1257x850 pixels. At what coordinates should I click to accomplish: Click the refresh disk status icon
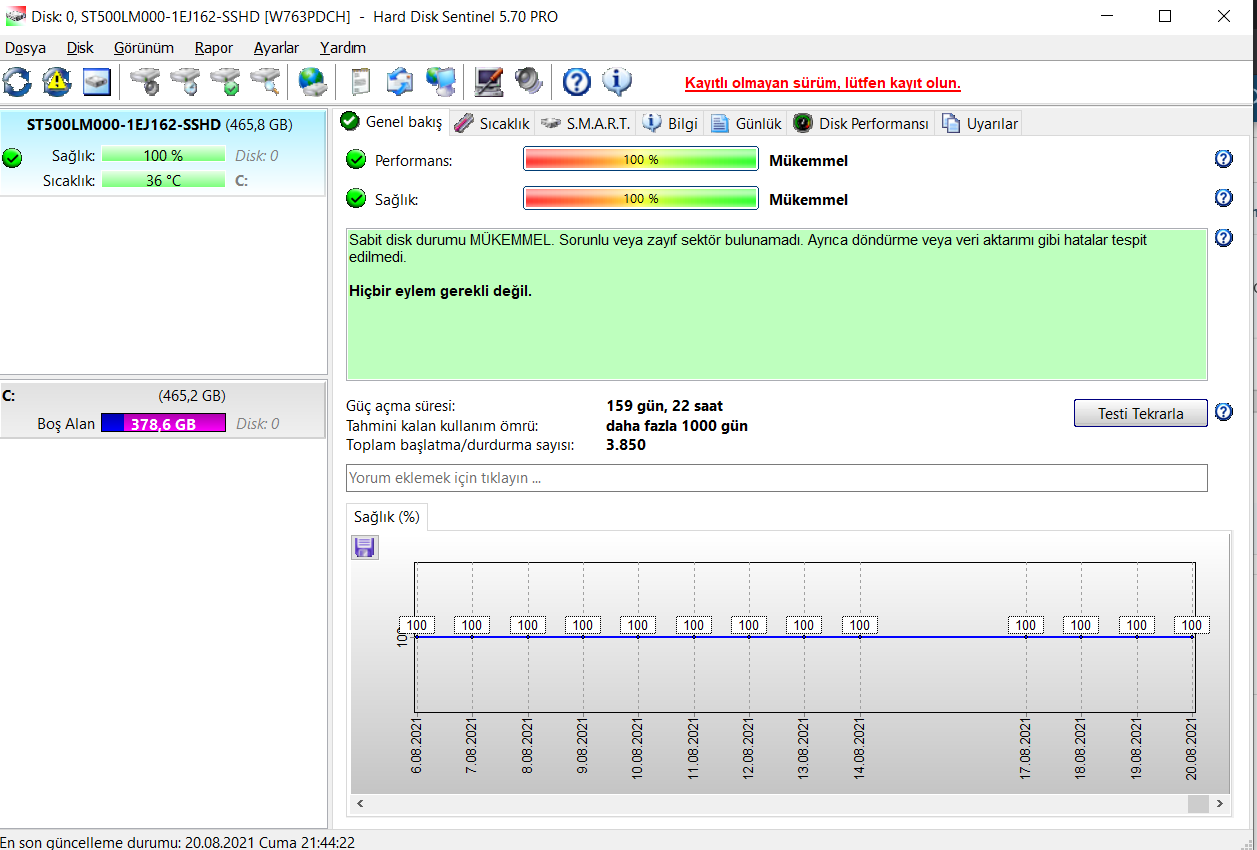(x=17, y=82)
